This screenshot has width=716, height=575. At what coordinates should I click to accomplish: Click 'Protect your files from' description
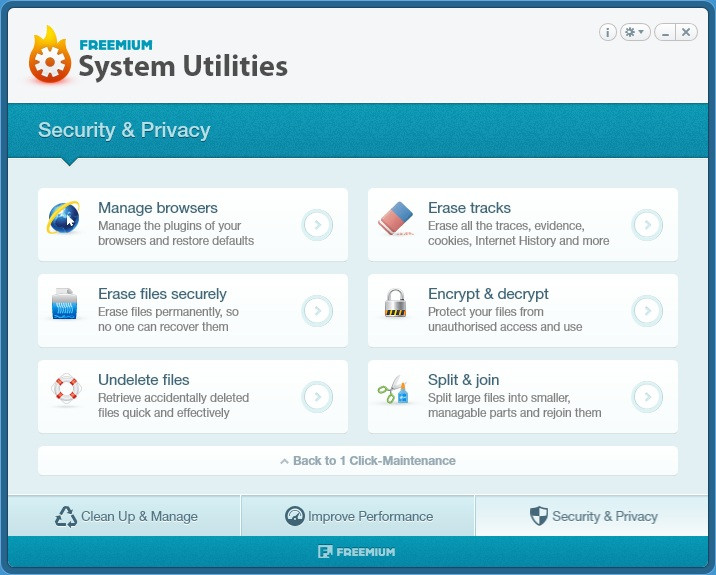(x=486, y=311)
